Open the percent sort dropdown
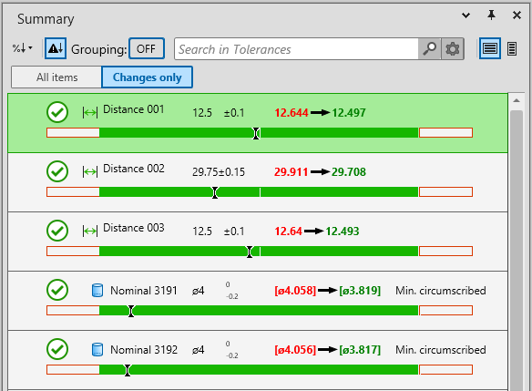This screenshot has width=532, height=391. [x=22, y=48]
